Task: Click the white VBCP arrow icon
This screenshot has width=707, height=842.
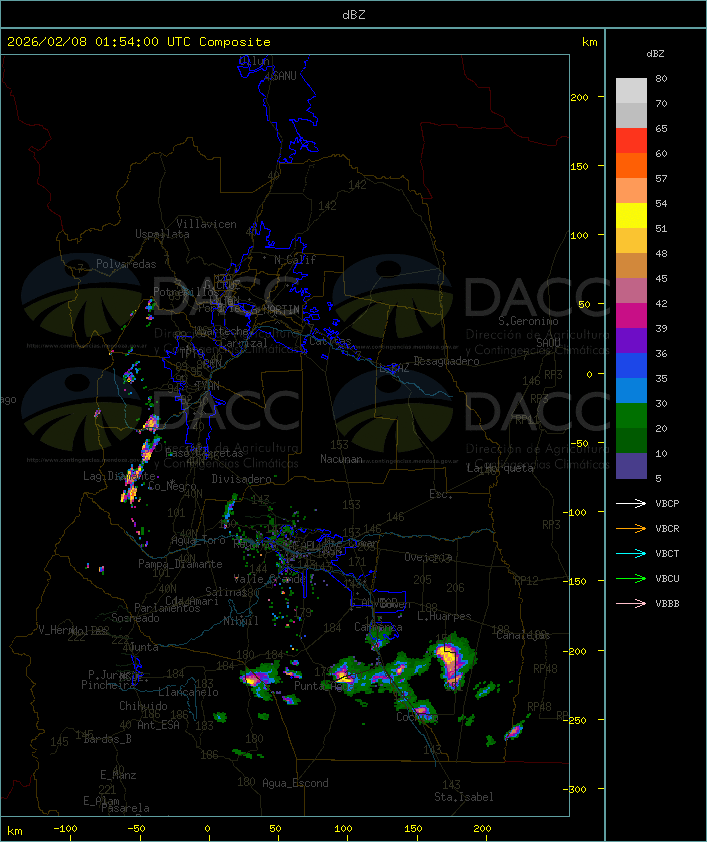Action: [x=631, y=503]
